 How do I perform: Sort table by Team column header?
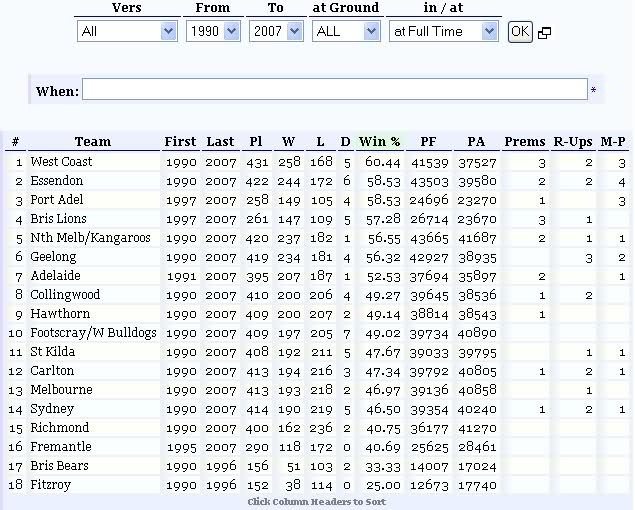[93, 142]
